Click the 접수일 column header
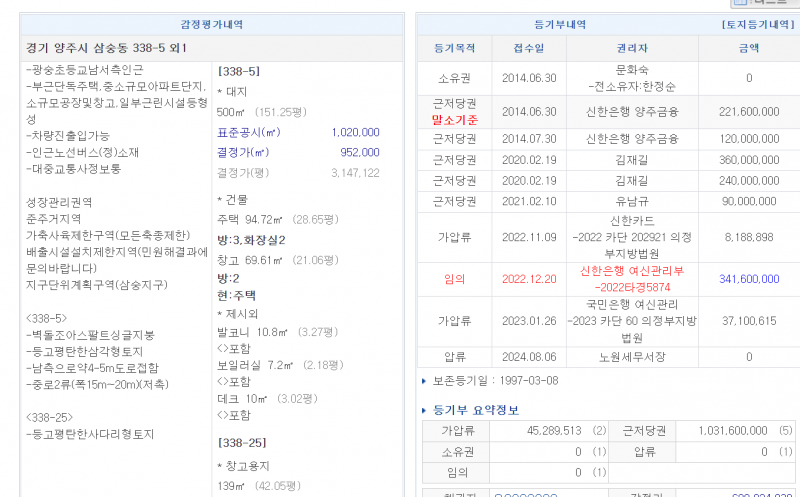The width and height of the screenshot is (800, 497). point(528,47)
